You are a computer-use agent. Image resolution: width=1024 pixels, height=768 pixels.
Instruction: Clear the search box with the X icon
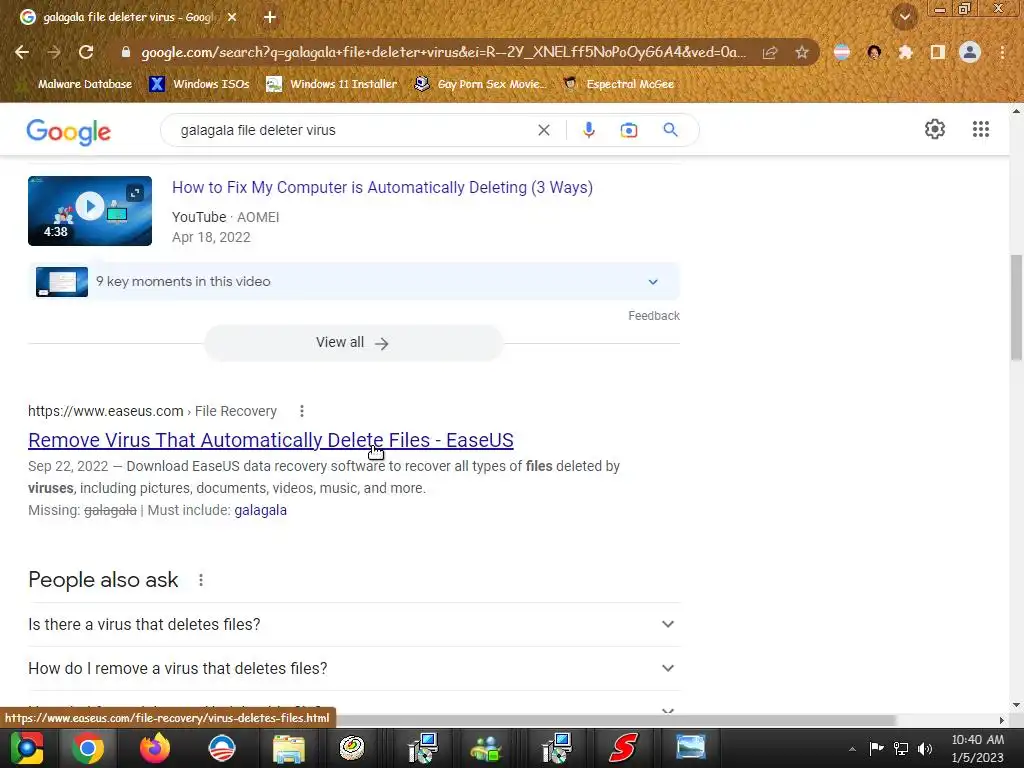[543, 130]
